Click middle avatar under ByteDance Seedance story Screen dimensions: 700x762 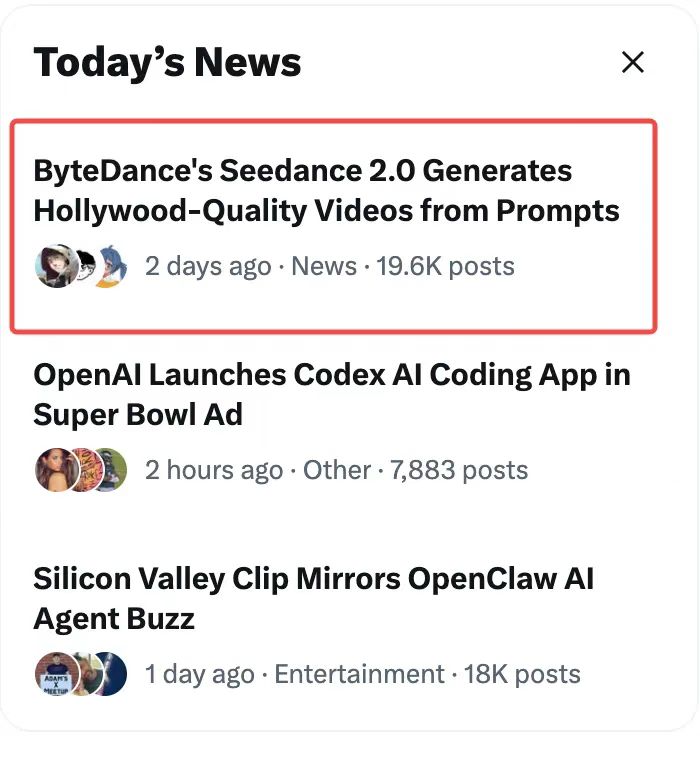[x=87, y=267]
